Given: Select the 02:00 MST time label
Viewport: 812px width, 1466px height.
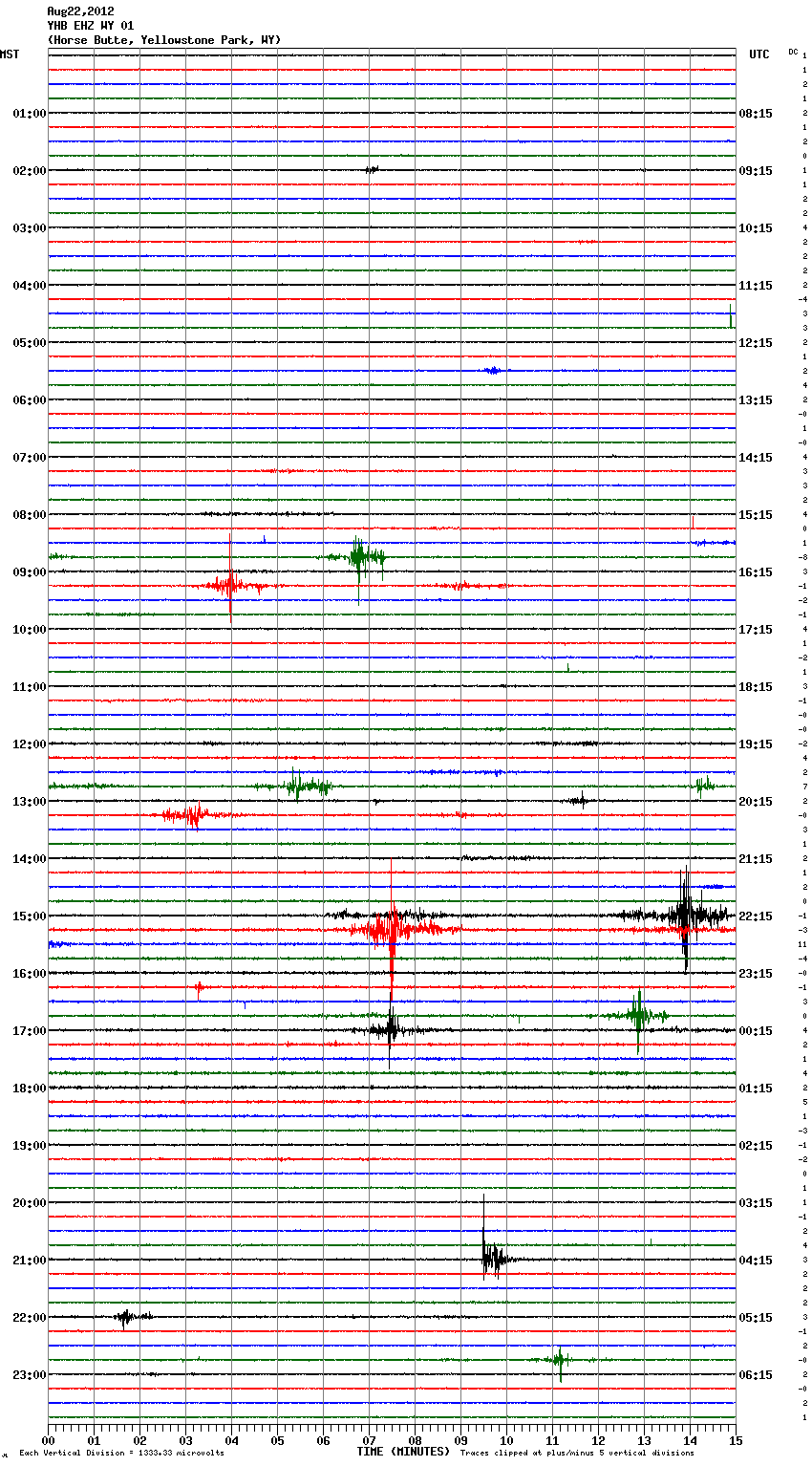Looking at the screenshot, I should pyautogui.click(x=30, y=171).
